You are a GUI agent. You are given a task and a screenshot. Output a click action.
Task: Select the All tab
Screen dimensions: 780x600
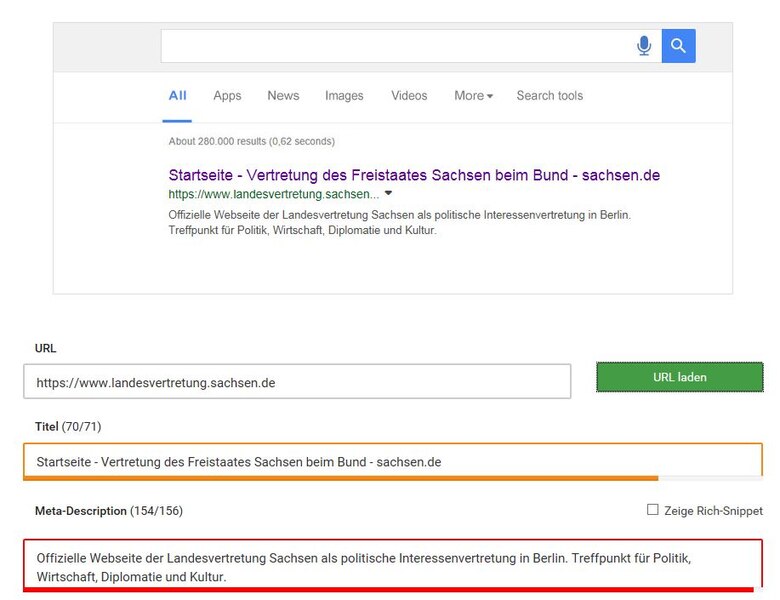(x=177, y=96)
